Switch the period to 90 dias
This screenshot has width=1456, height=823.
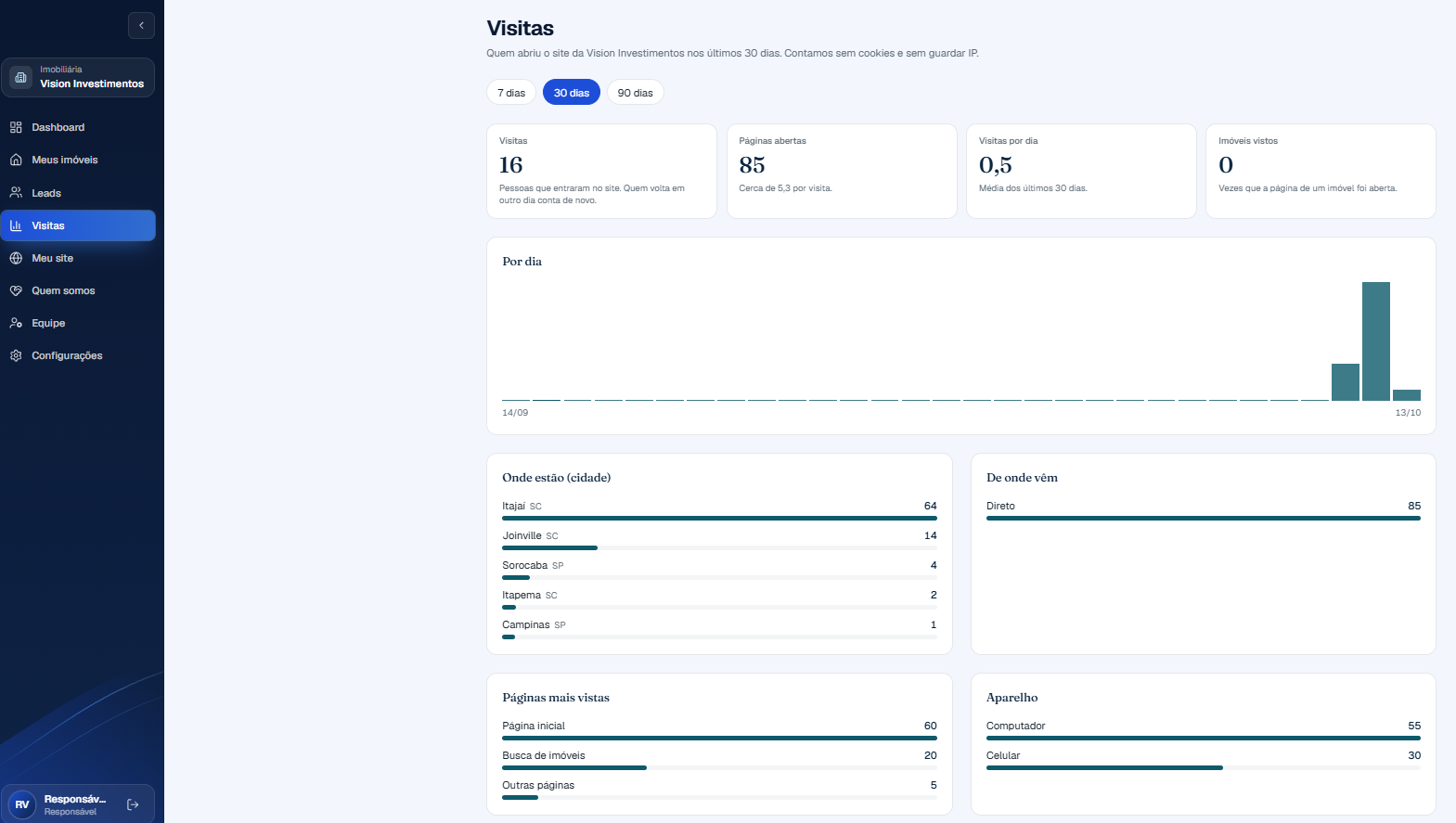click(636, 93)
